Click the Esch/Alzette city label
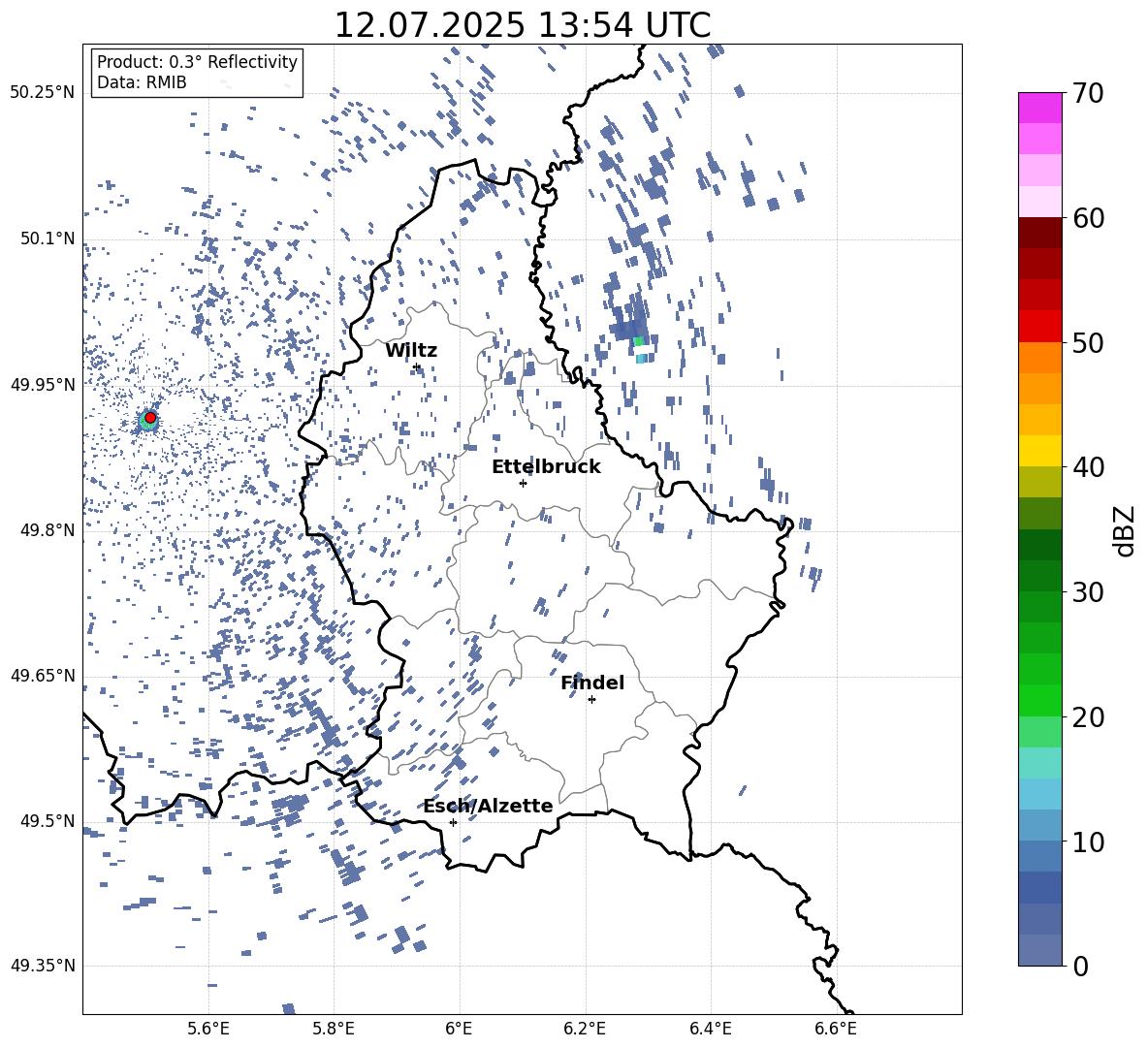 [488, 806]
